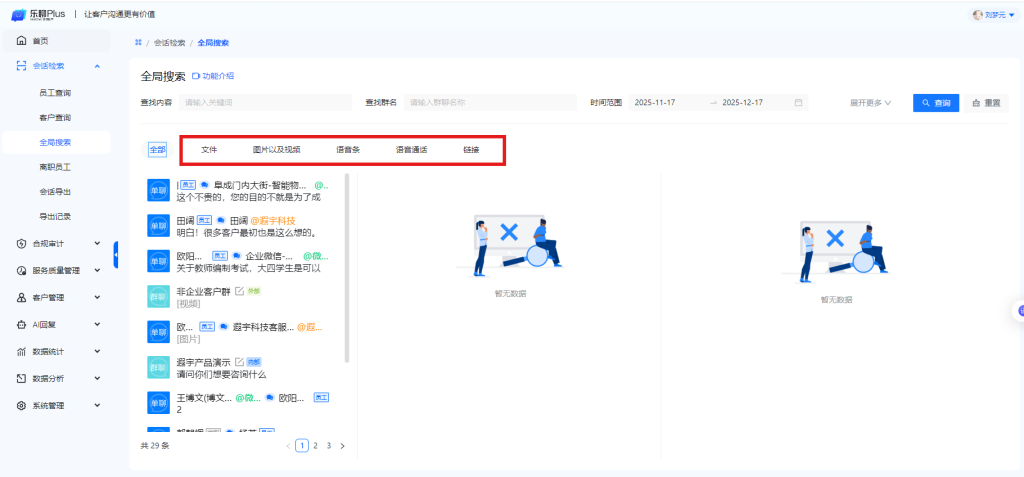Select the 语音通话 tab
Image resolution: width=1024 pixels, height=477 pixels.
click(411, 150)
